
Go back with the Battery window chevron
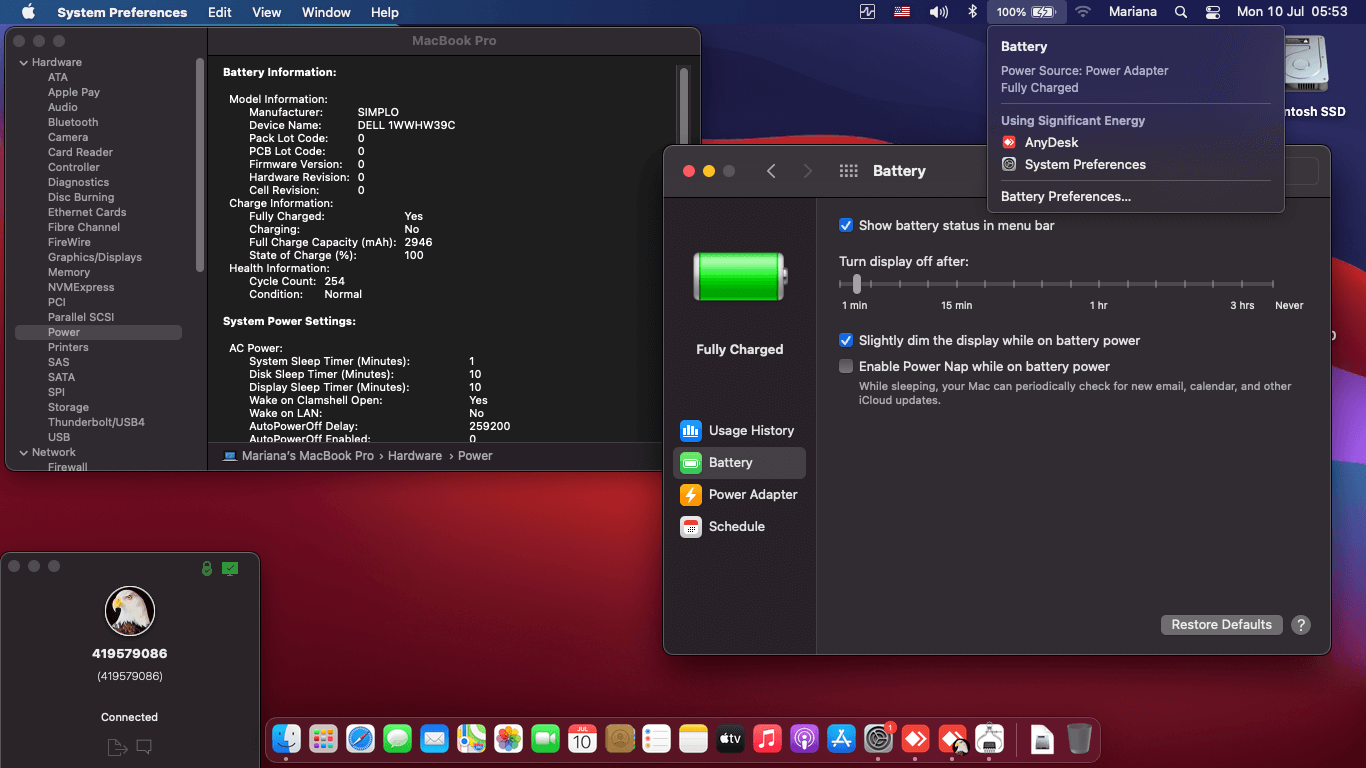[x=771, y=171]
